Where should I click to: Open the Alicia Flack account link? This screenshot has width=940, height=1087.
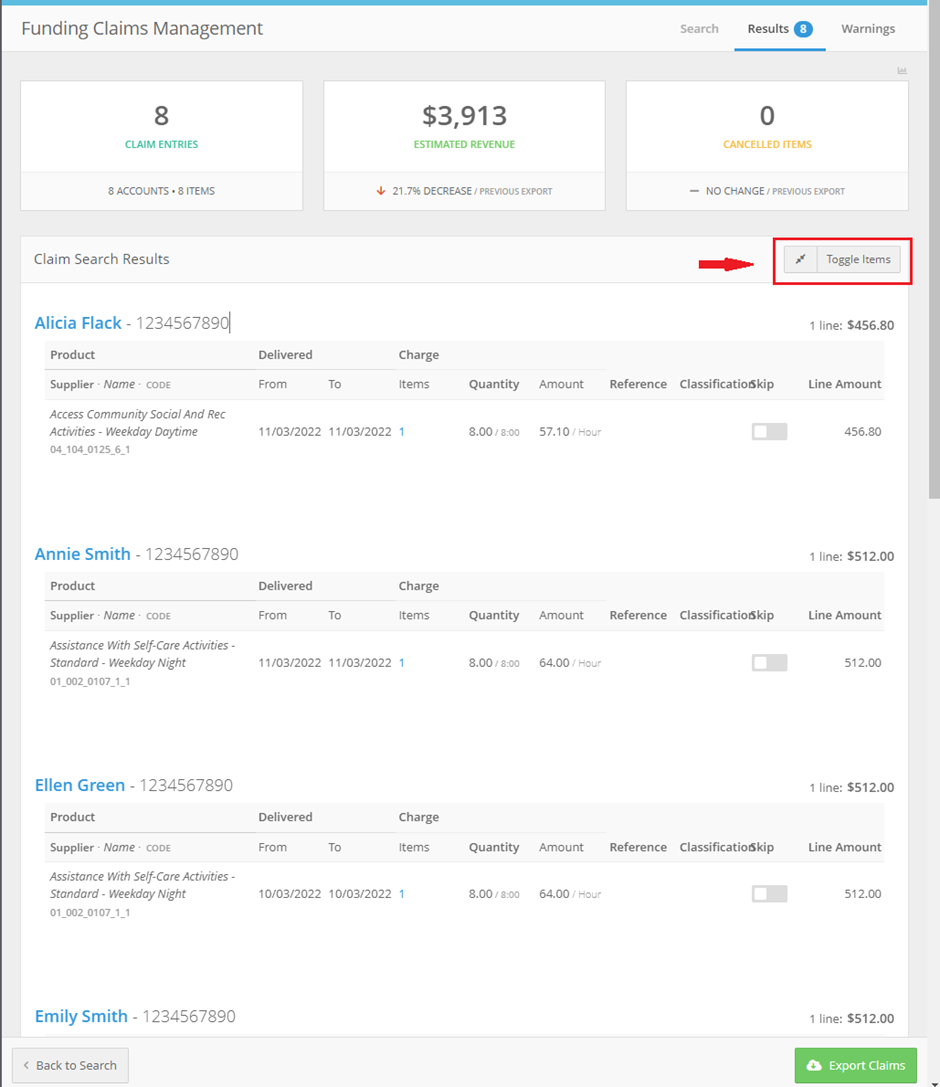(x=78, y=323)
